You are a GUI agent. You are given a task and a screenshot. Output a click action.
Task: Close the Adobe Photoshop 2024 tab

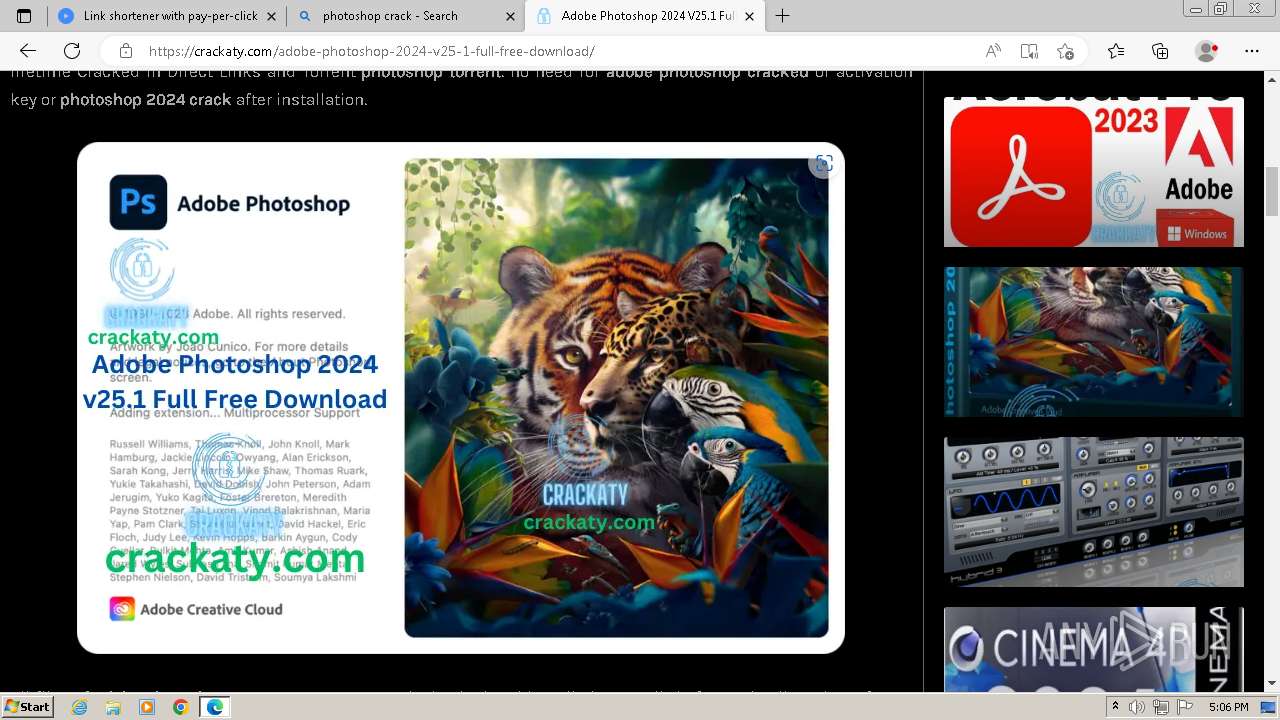(749, 16)
